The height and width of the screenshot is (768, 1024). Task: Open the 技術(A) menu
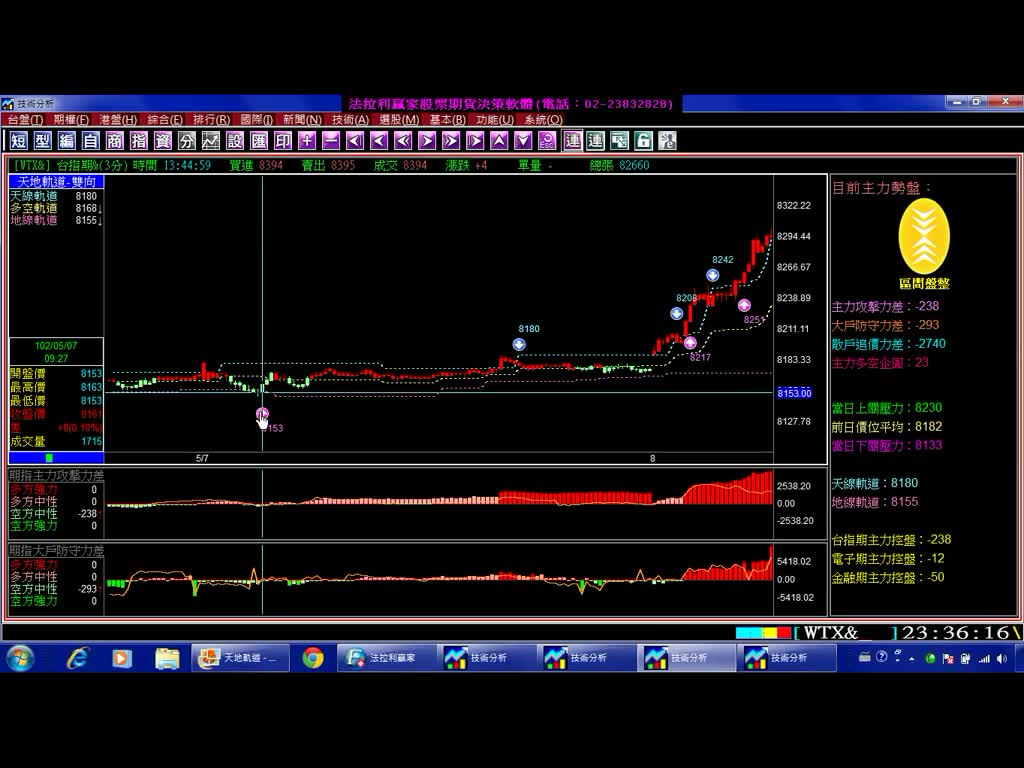(x=351, y=120)
